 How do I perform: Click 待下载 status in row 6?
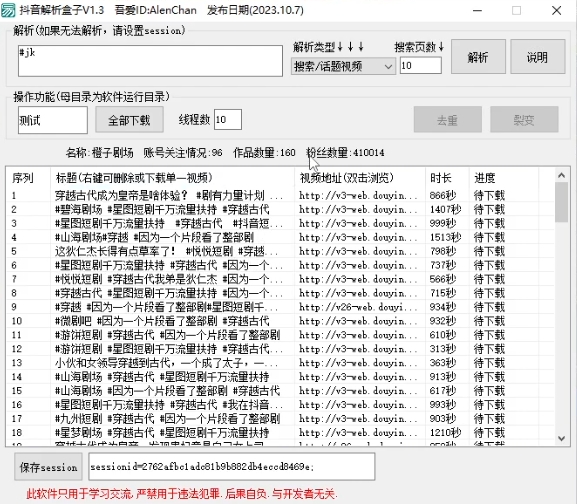coord(489,265)
